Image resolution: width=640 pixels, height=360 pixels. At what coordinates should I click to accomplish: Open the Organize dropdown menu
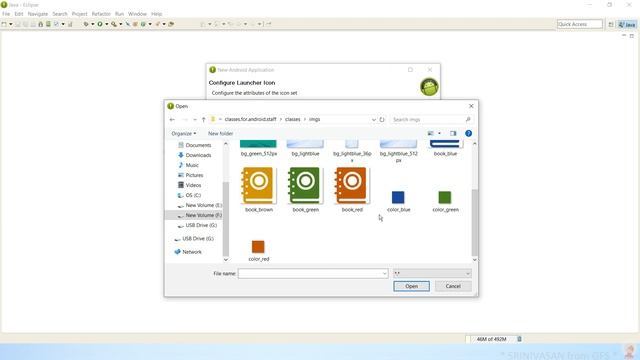point(184,133)
